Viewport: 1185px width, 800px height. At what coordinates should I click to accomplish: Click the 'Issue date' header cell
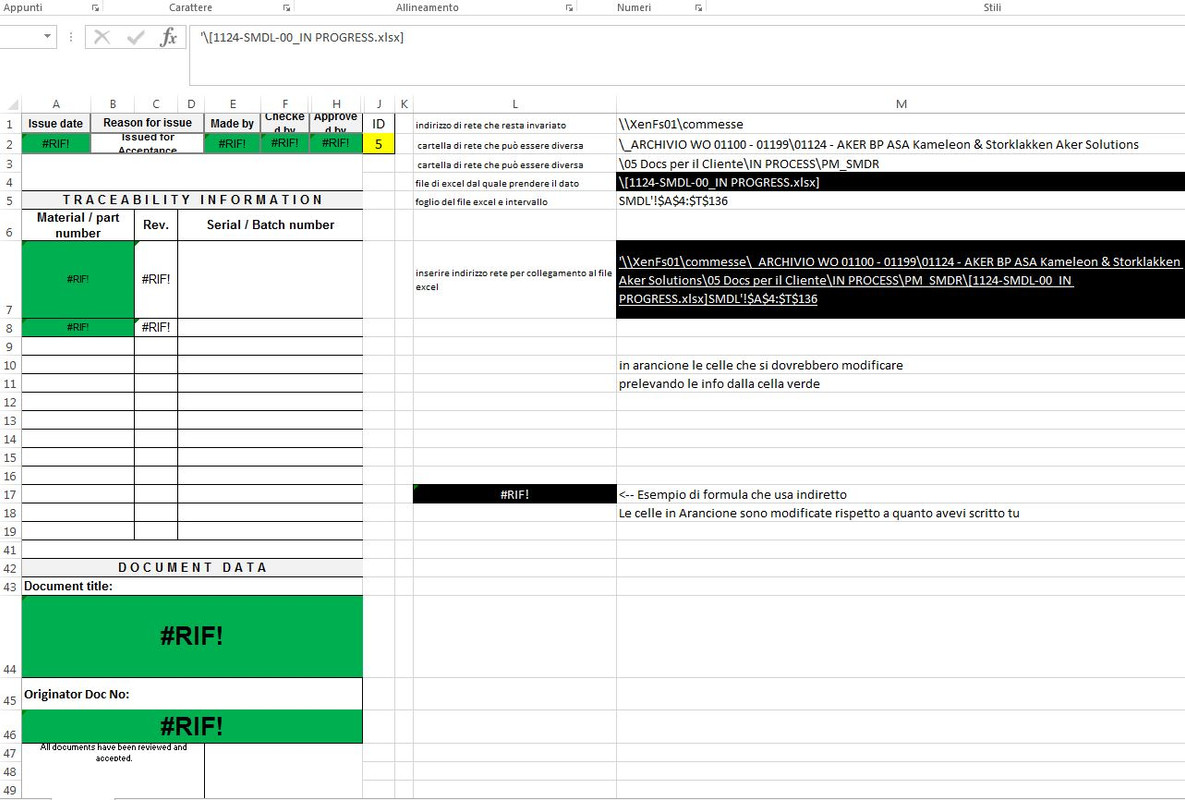pyautogui.click(x=56, y=123)
